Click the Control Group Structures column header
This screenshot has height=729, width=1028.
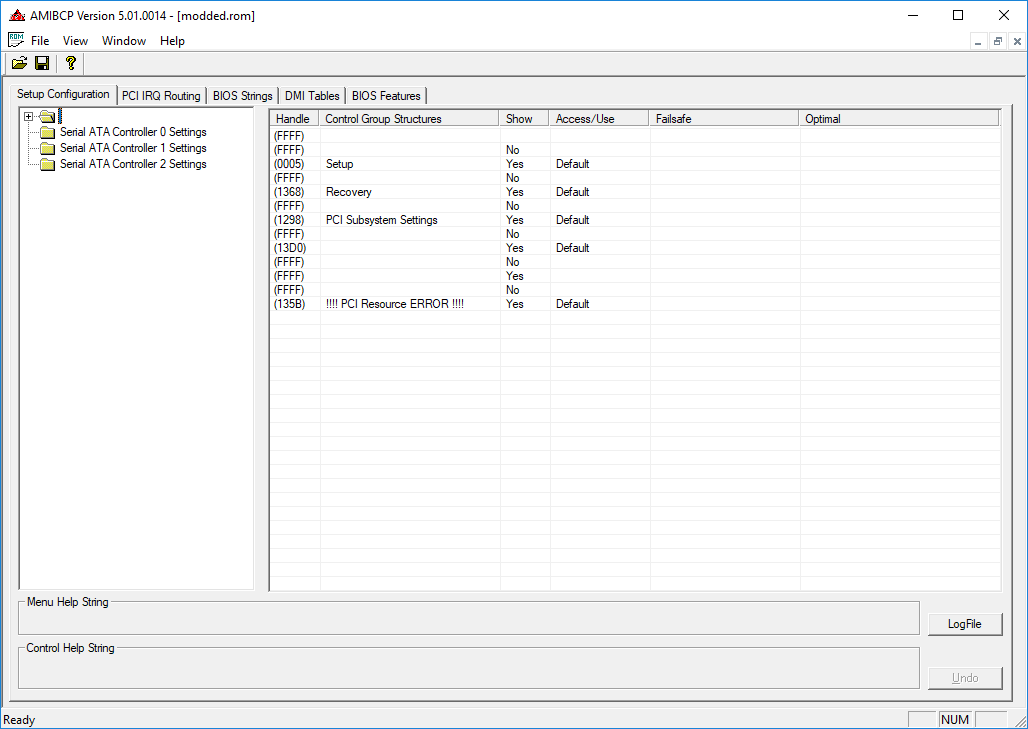click(x=409, y=119)
